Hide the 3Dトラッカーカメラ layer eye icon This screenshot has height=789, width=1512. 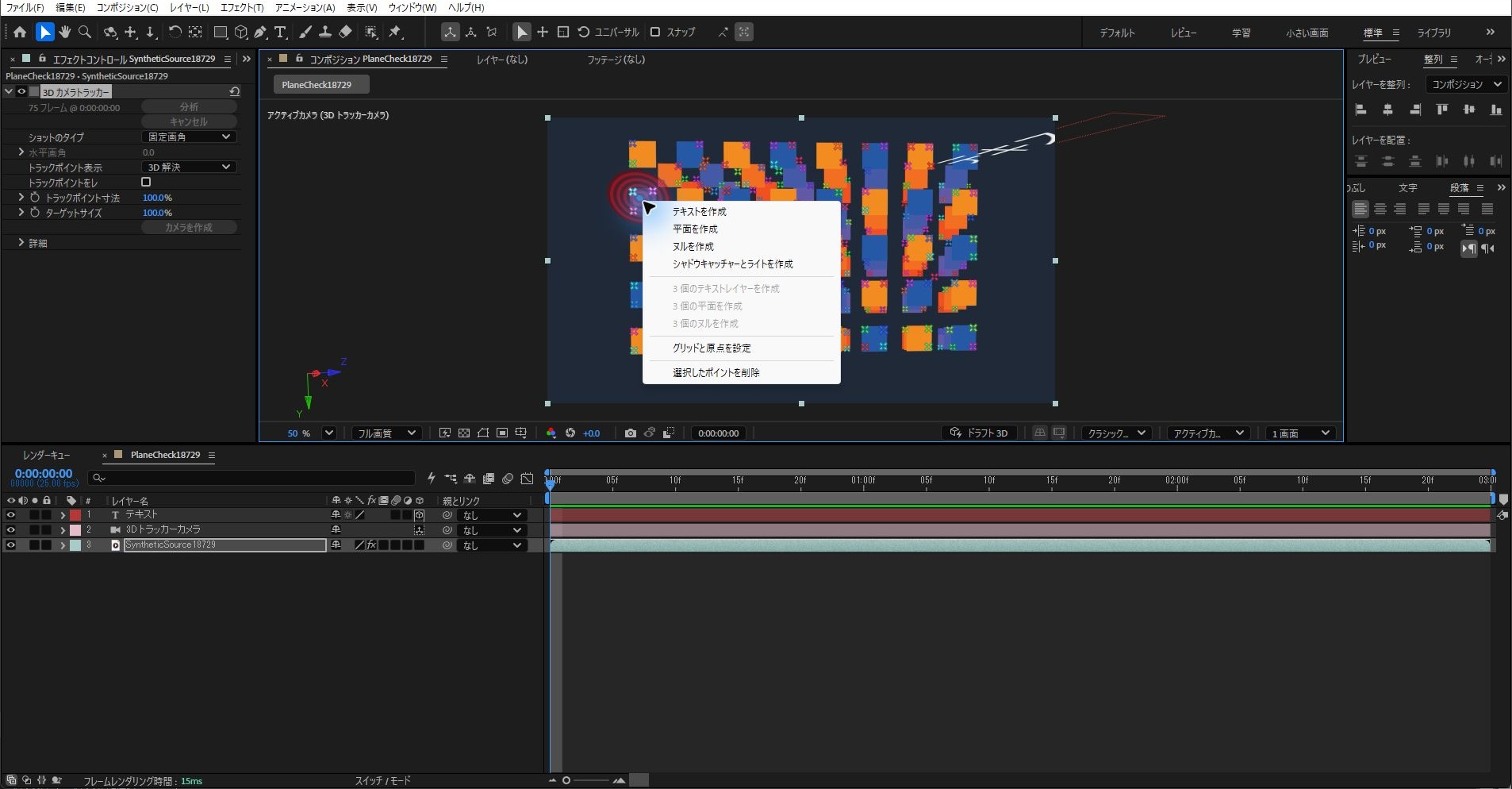(x=10, y=529)
